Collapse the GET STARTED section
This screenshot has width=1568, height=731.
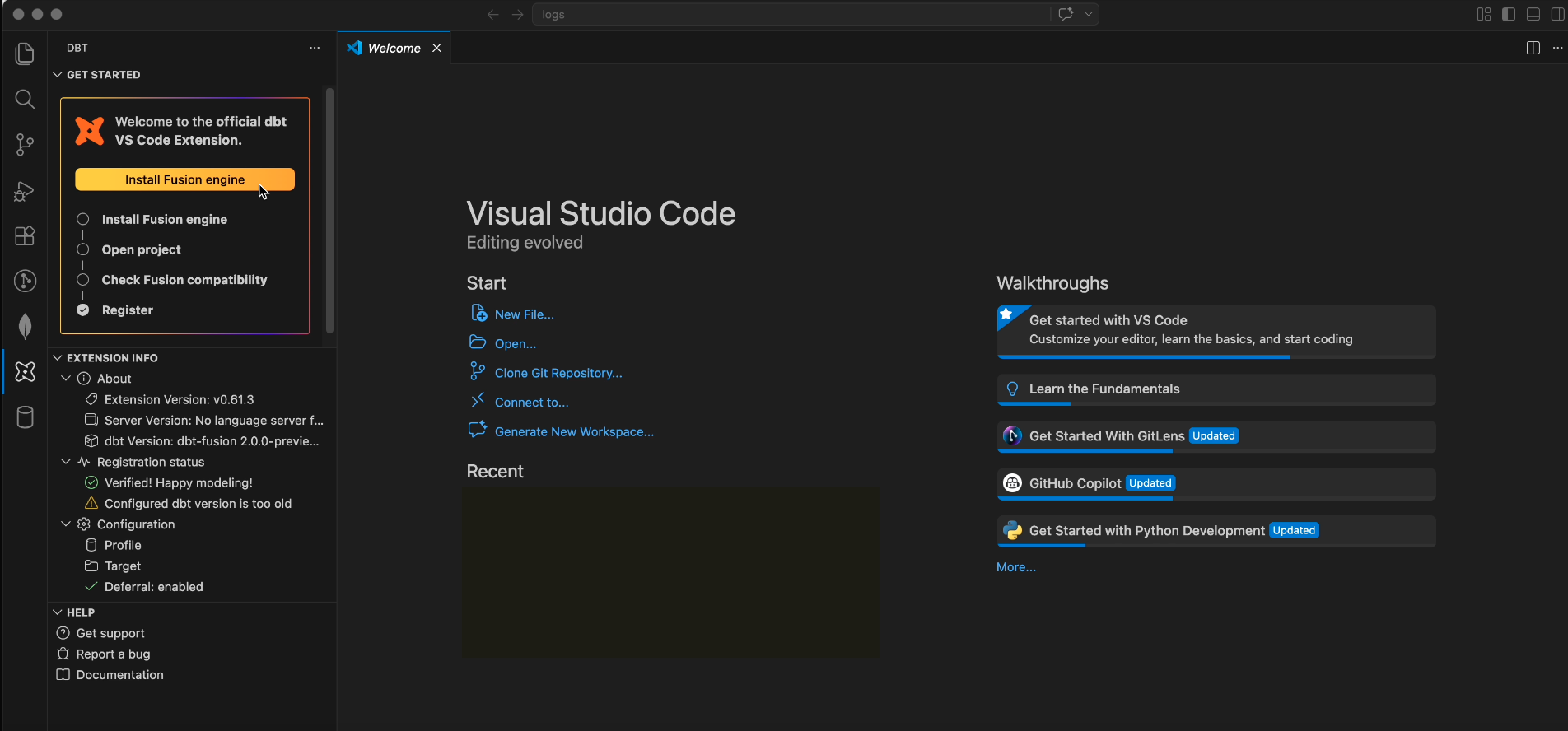point(58,75)
